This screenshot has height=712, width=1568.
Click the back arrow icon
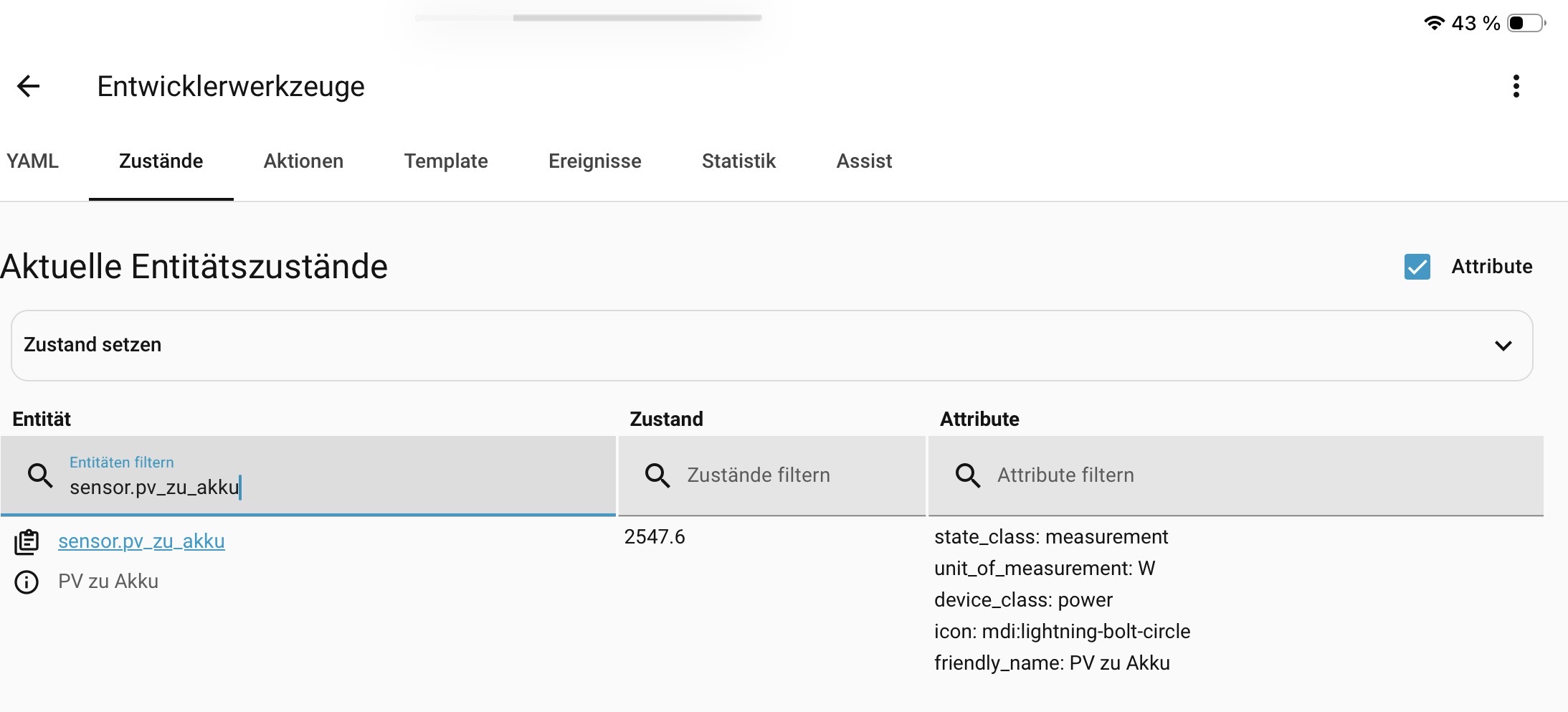tap(29, 86)
